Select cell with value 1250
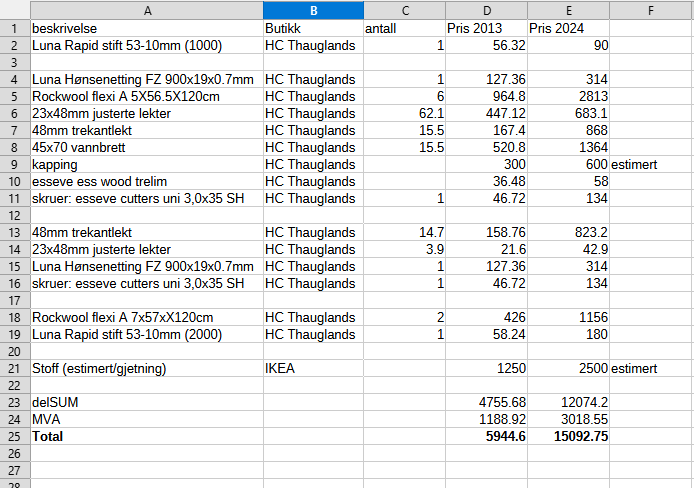 pos(486,368)
